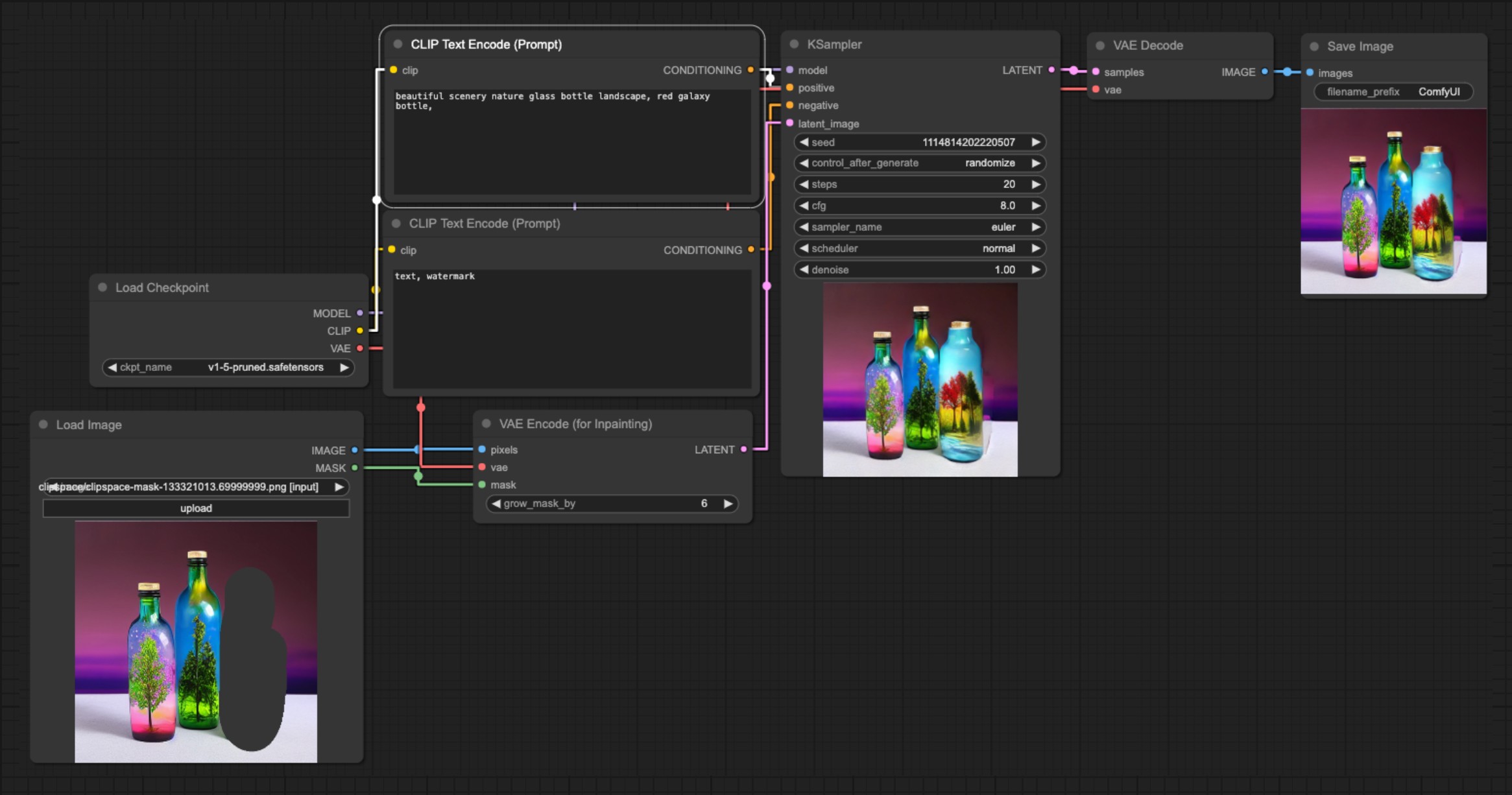Viewport: 1512px width, 795px height.
Task: Click the LATENT output socket on VAE Encode
Action: [744, 449]
